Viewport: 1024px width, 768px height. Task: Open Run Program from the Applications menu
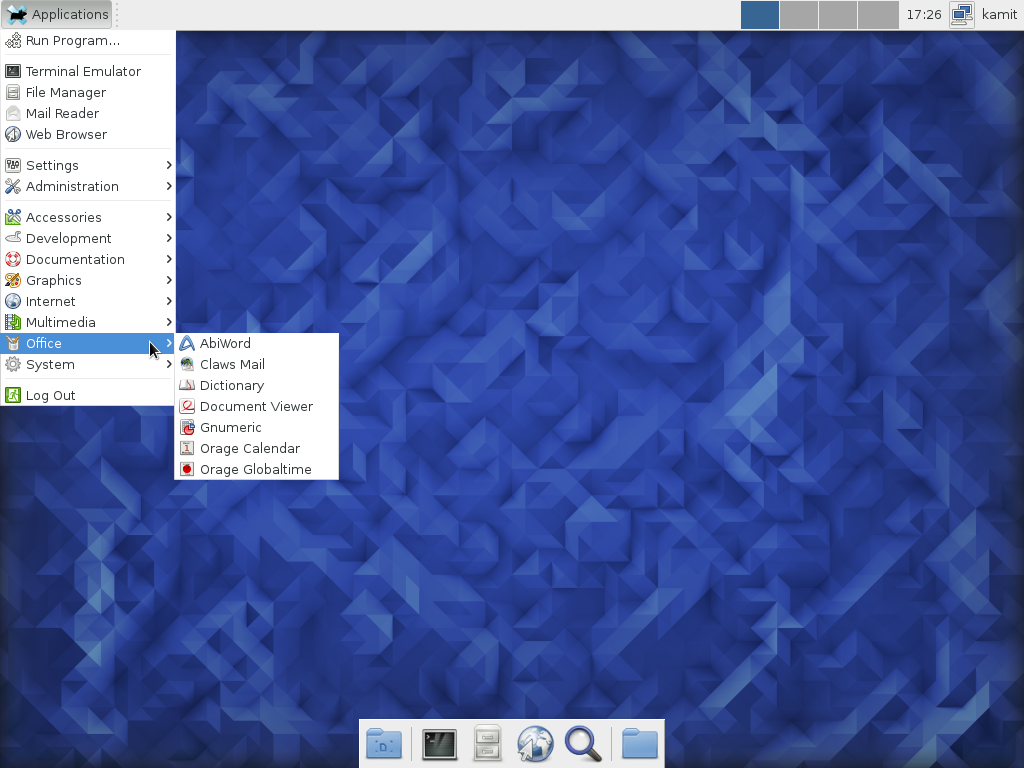(x=72, y=40)
